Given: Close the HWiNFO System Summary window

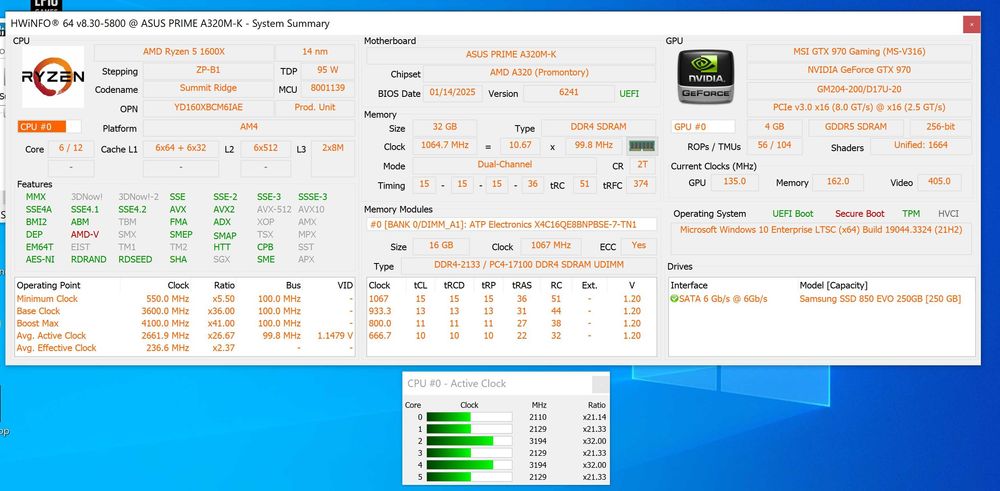Looking at the screenshot, I should [x=971, y=24].
